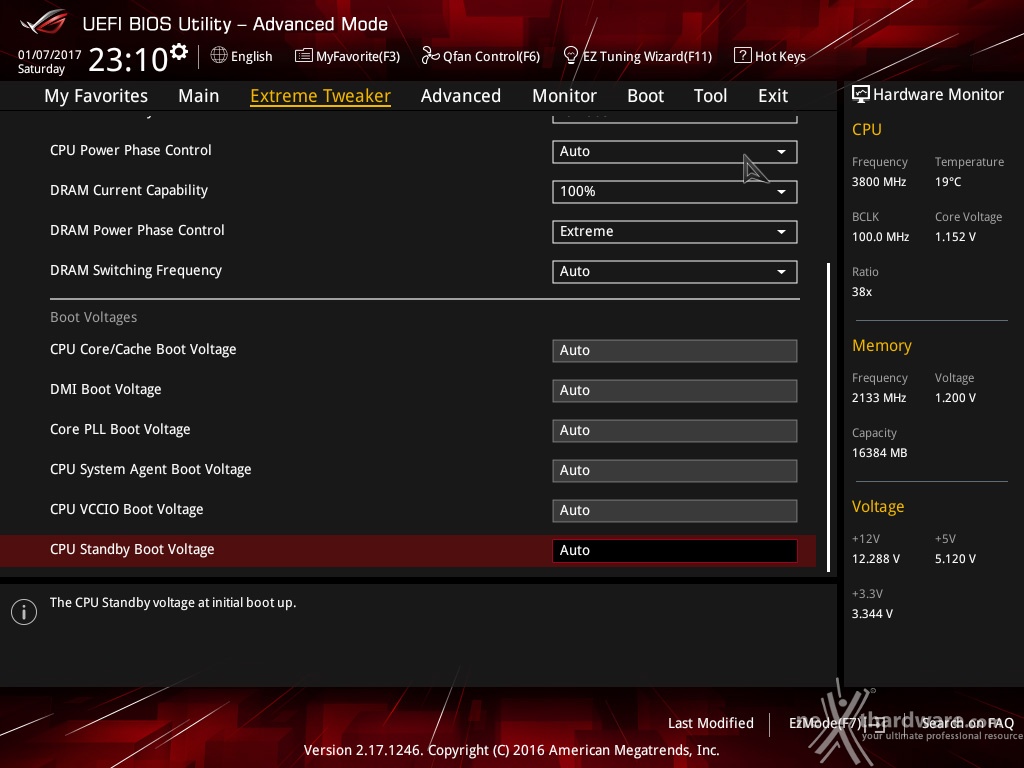
Task: Click DMI Boot Voltage input field
Action: (675, 391)
